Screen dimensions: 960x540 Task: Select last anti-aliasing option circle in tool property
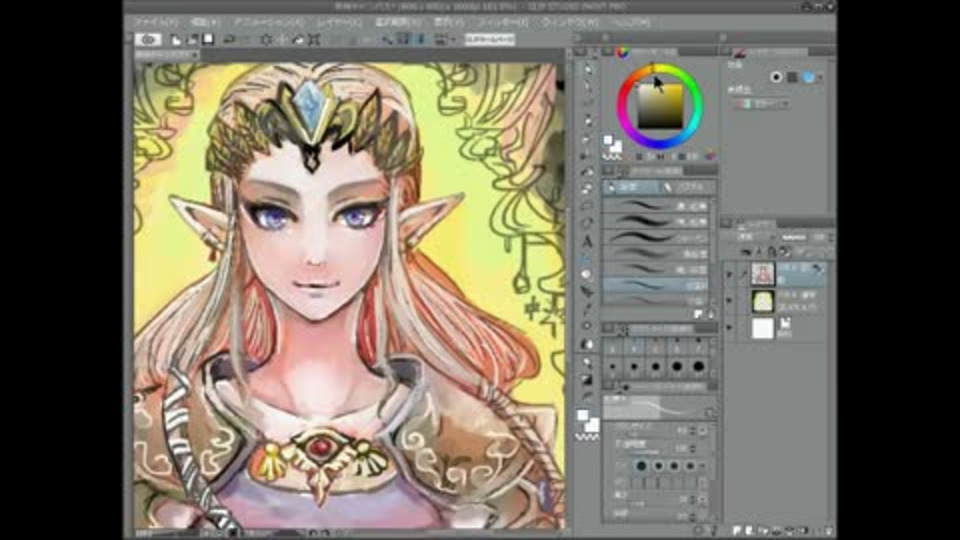pyautogui.click(x=690, y=466)
